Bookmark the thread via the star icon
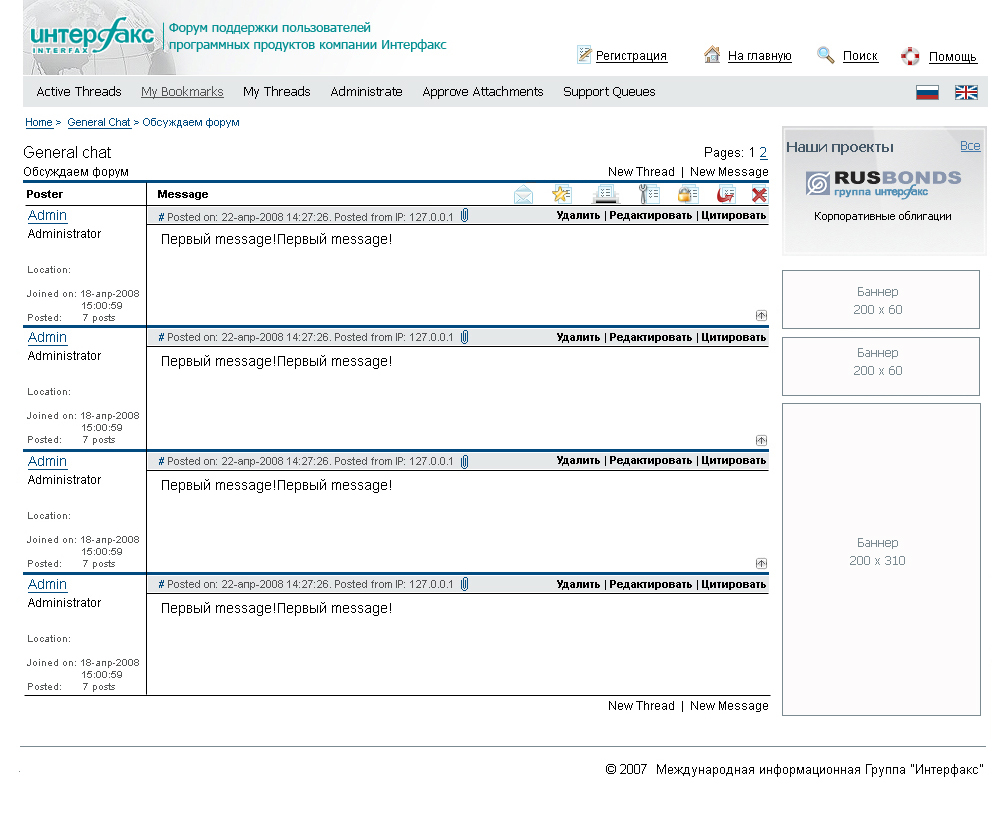 click(562, 194)
